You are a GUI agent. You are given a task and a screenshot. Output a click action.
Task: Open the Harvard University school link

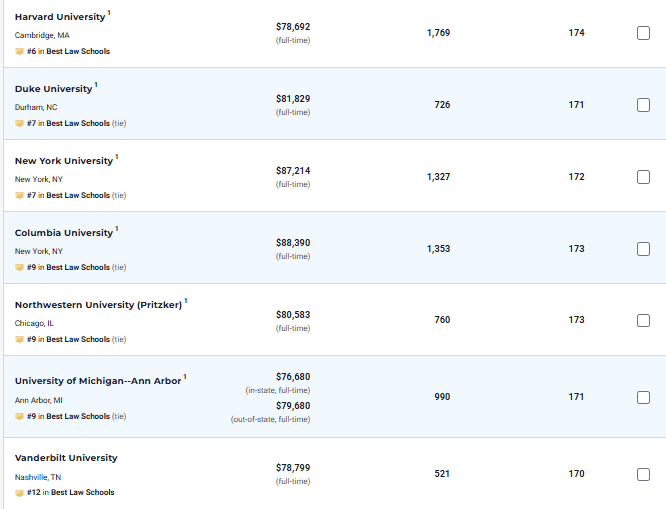point(59,17)
